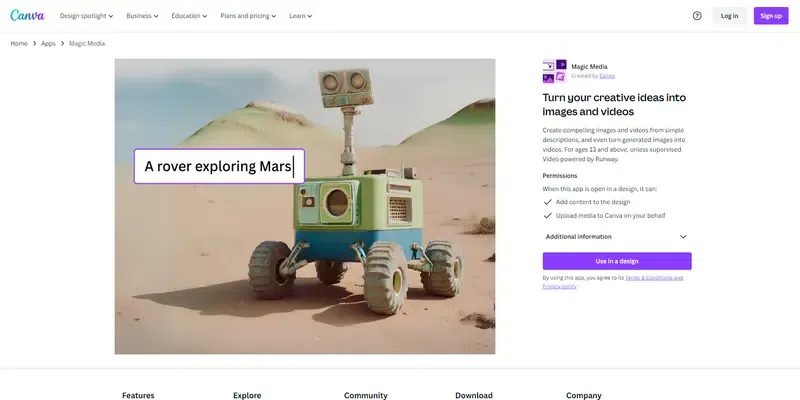This screenshot has width=800, height=400.
Task: Click the Sign up button
Action: [771, 16]
